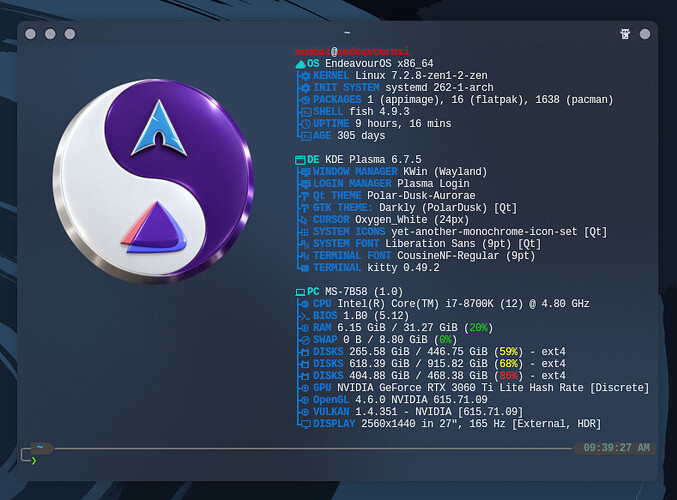Click the window icon beside DE

300,160
